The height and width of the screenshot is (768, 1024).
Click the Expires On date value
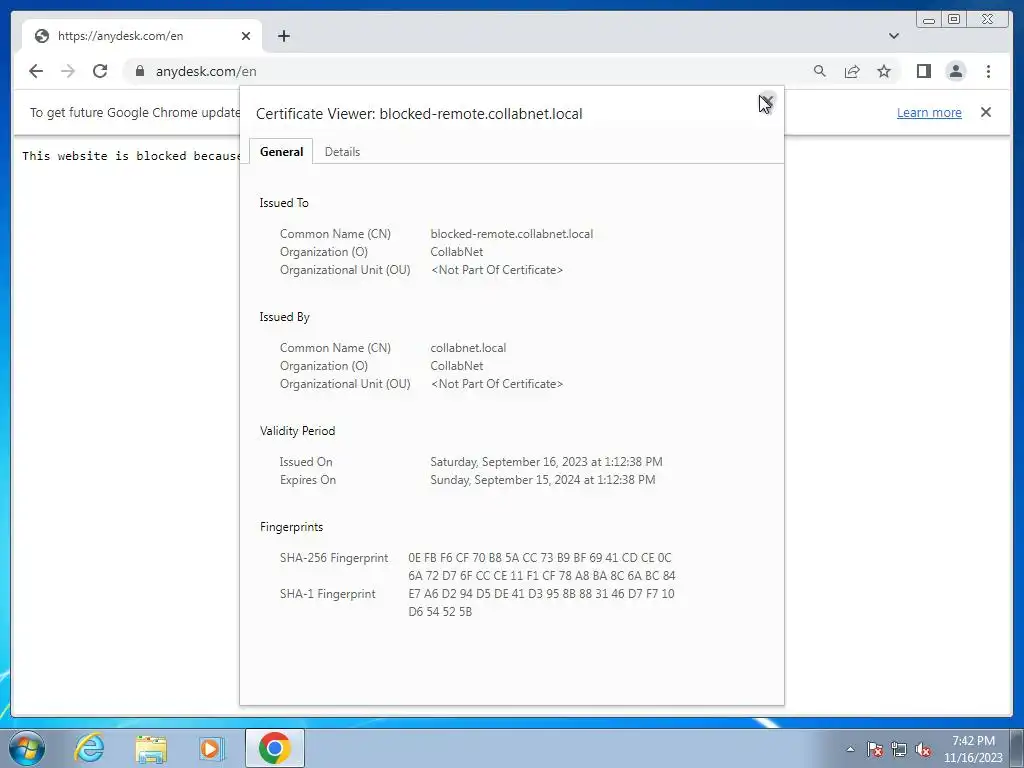[542, 480]
